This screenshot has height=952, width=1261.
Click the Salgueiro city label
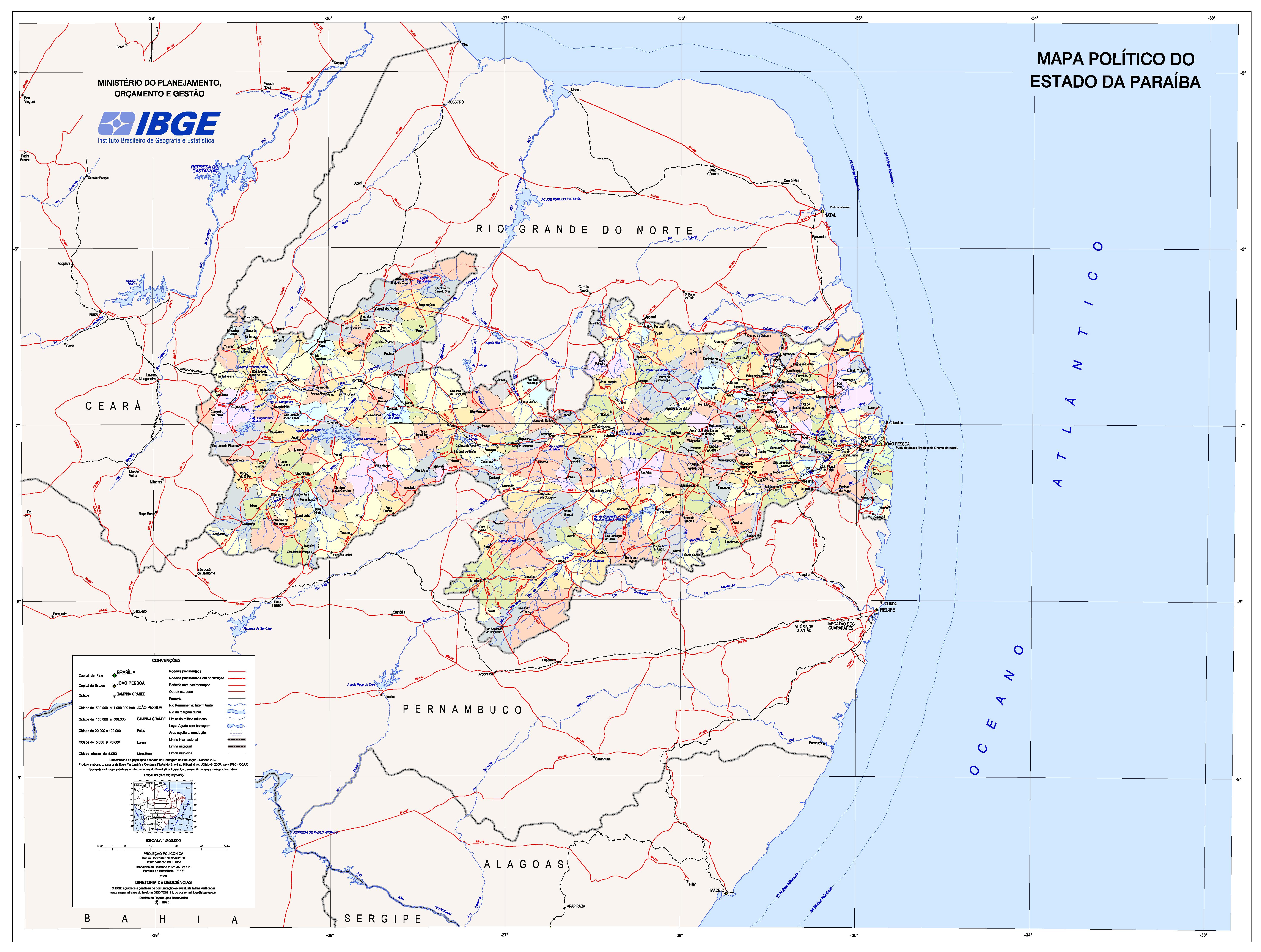click(x=140, y=612)
